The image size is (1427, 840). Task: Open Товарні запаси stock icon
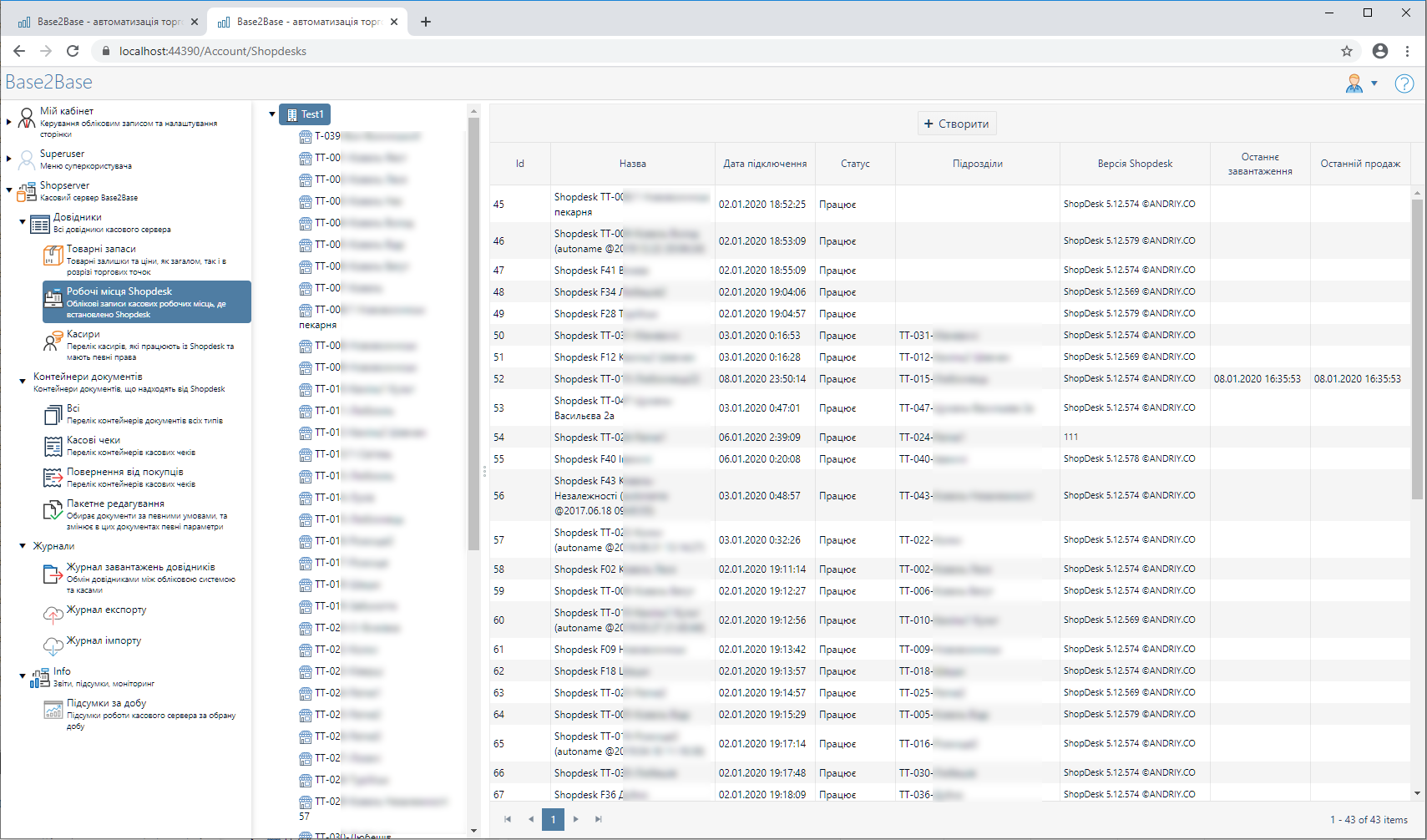point(53,256)
